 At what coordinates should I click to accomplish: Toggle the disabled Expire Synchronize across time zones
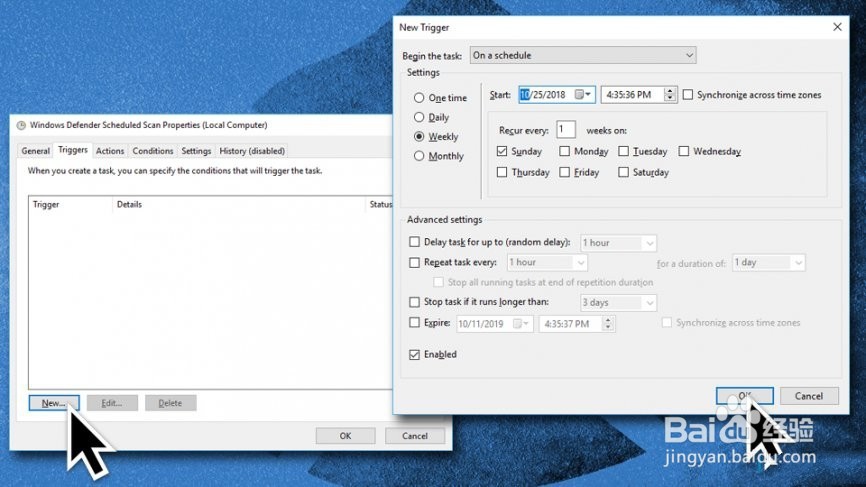667,322
